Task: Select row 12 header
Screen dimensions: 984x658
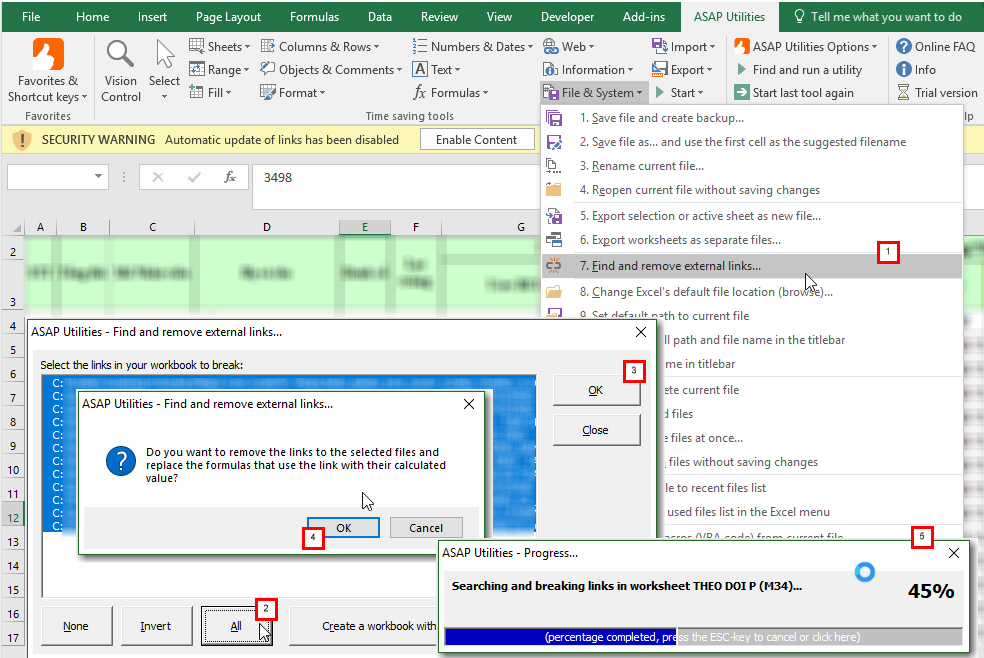Action: point(13,518)
